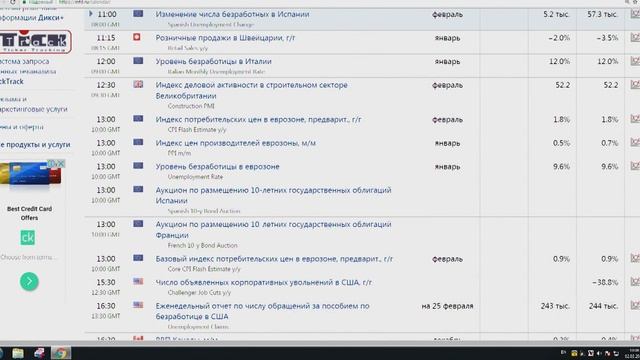Open the taskbar app between Explorer and Chrome
Image resolution: width=640 pixels, height=360 pixels.
point(39,353)
